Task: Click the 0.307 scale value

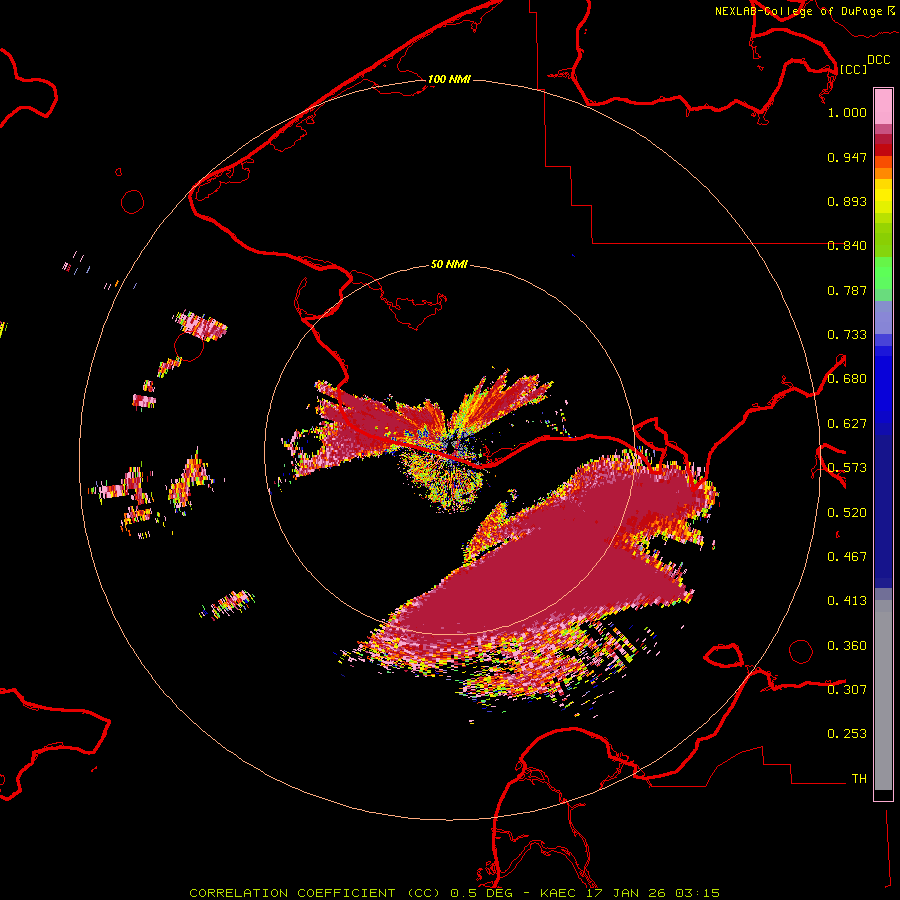Action: pos(847,690)
